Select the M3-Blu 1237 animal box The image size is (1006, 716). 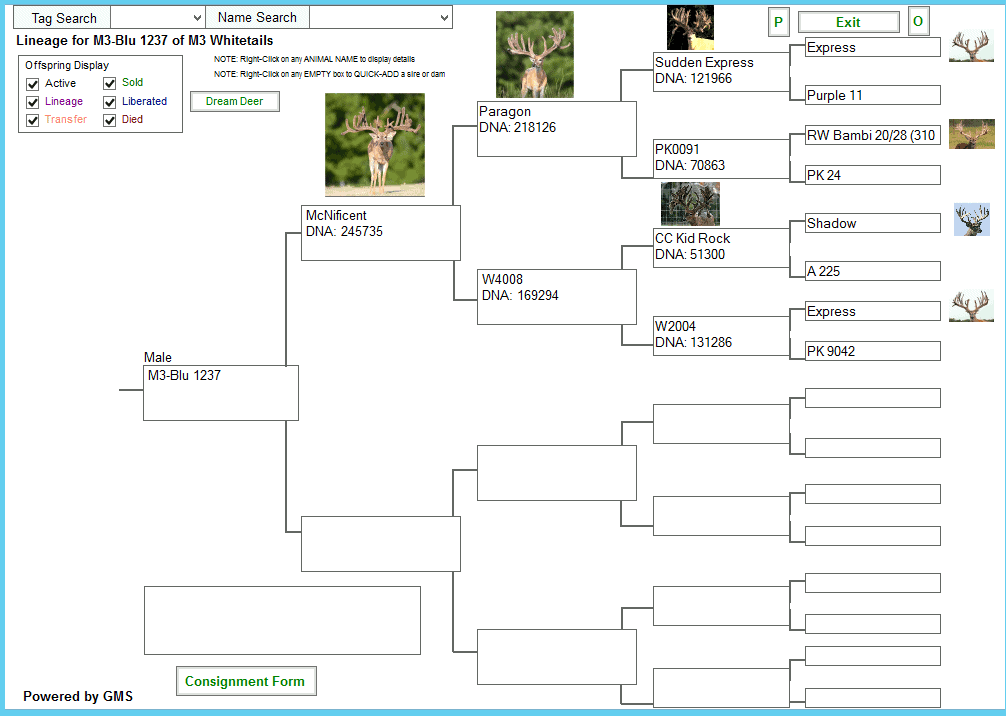221,392
